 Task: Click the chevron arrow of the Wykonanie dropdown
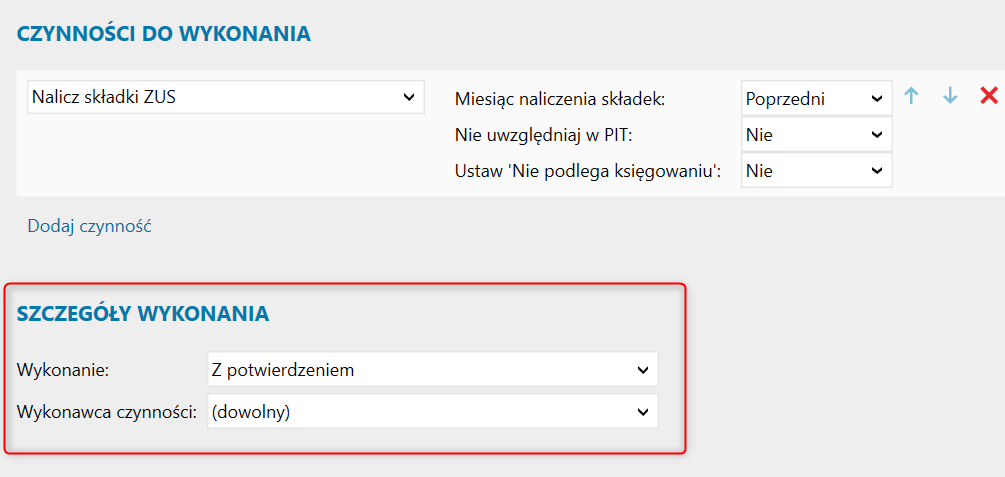coord(643,370)
